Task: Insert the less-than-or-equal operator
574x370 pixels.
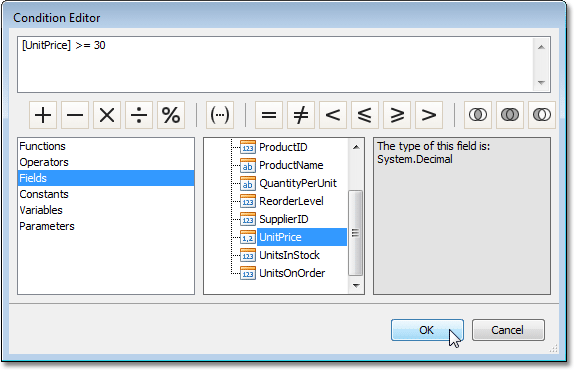Action: [x=365, y=115]
